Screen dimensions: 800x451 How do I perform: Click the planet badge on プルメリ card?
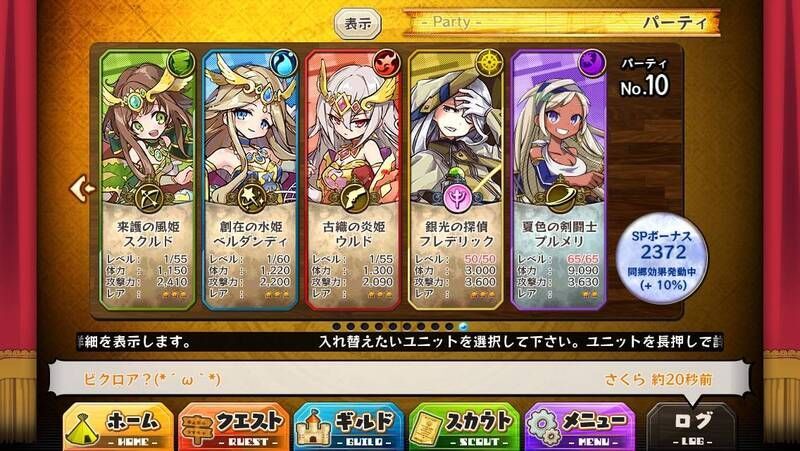560,197
